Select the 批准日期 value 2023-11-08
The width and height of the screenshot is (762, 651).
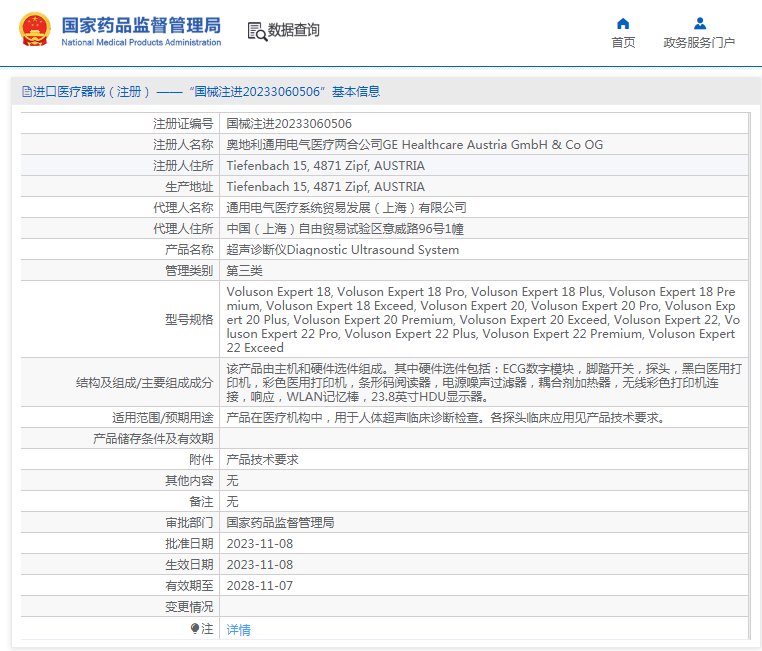(x=260, y=543)
